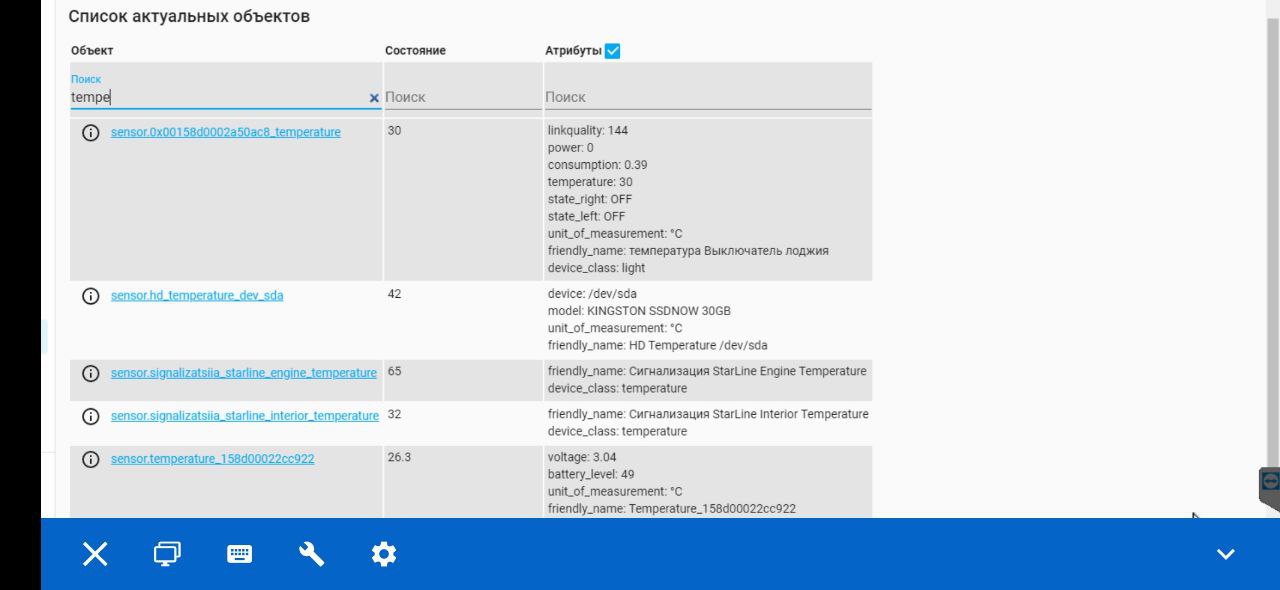Close the remote session with X icon
The height and width of the screenshot is (590, 1280).
click(x=95, y=554)
